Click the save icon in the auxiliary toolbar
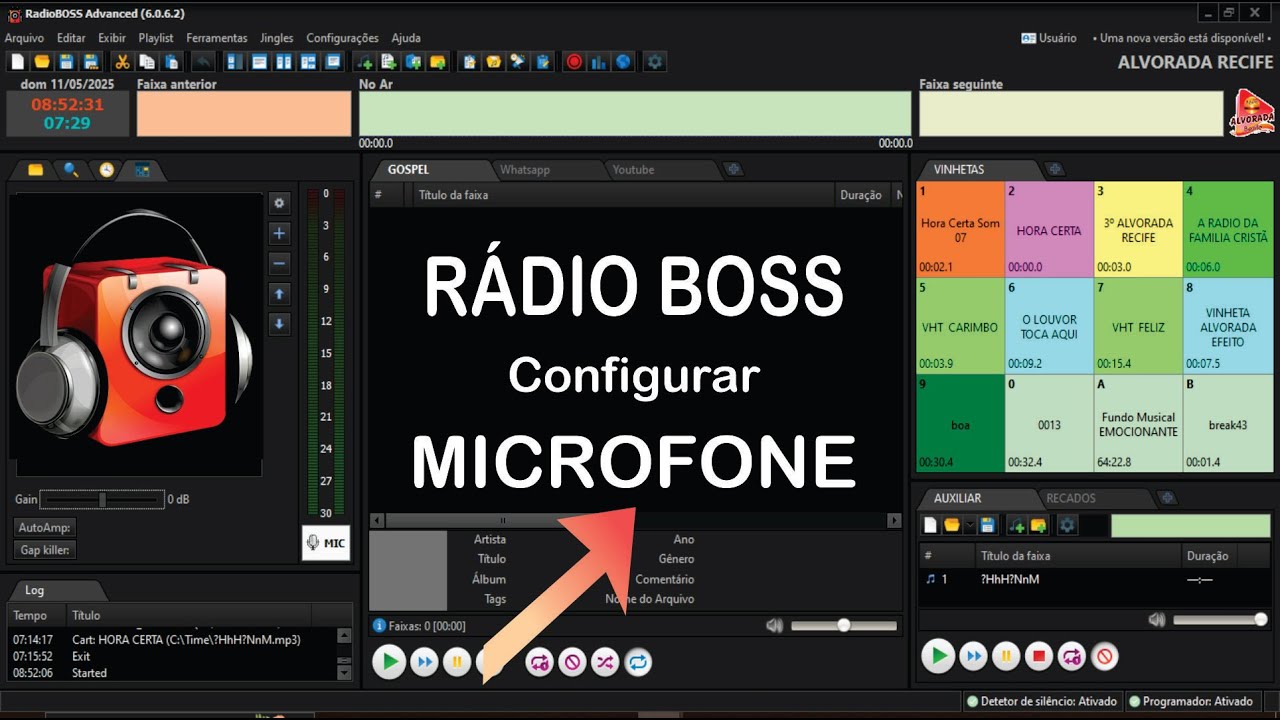 tap(988, 525)
